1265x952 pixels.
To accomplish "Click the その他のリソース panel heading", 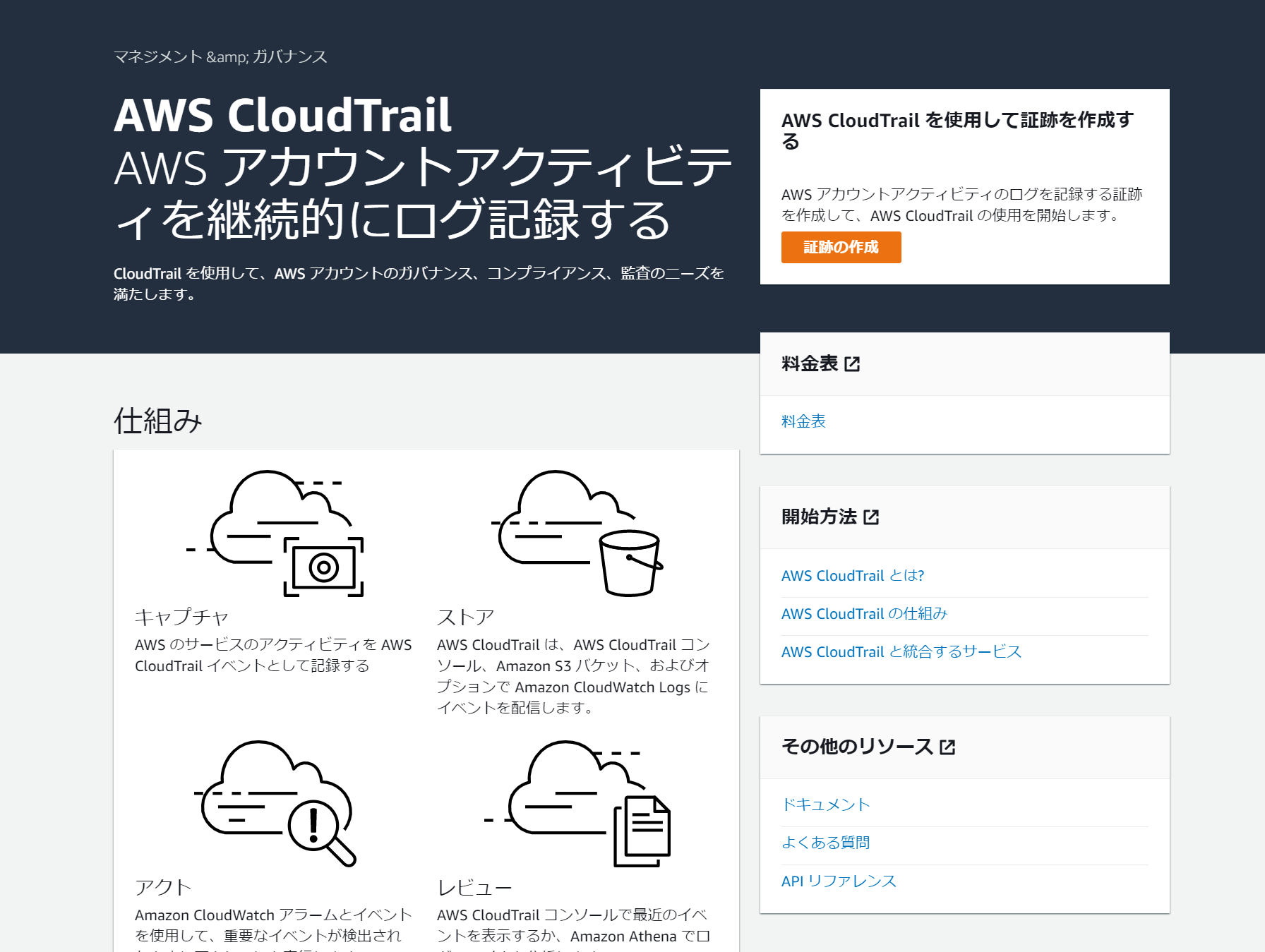I will 857,747.
